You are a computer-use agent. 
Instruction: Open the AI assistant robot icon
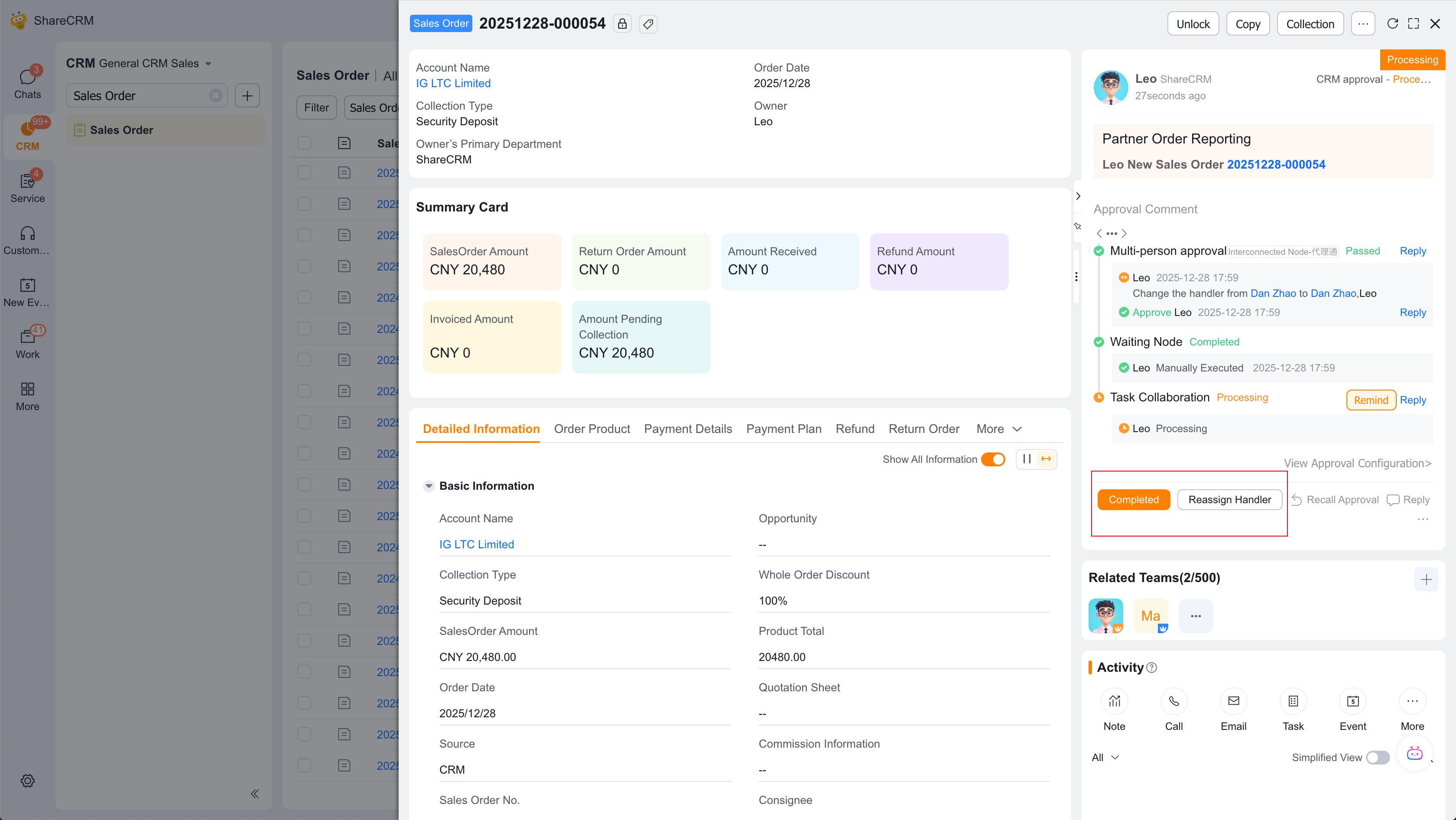click(1414, 753)
